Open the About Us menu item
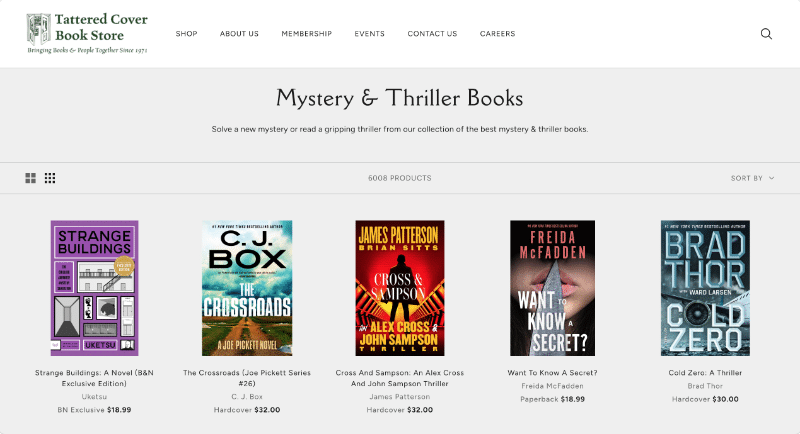 (239, 34)
